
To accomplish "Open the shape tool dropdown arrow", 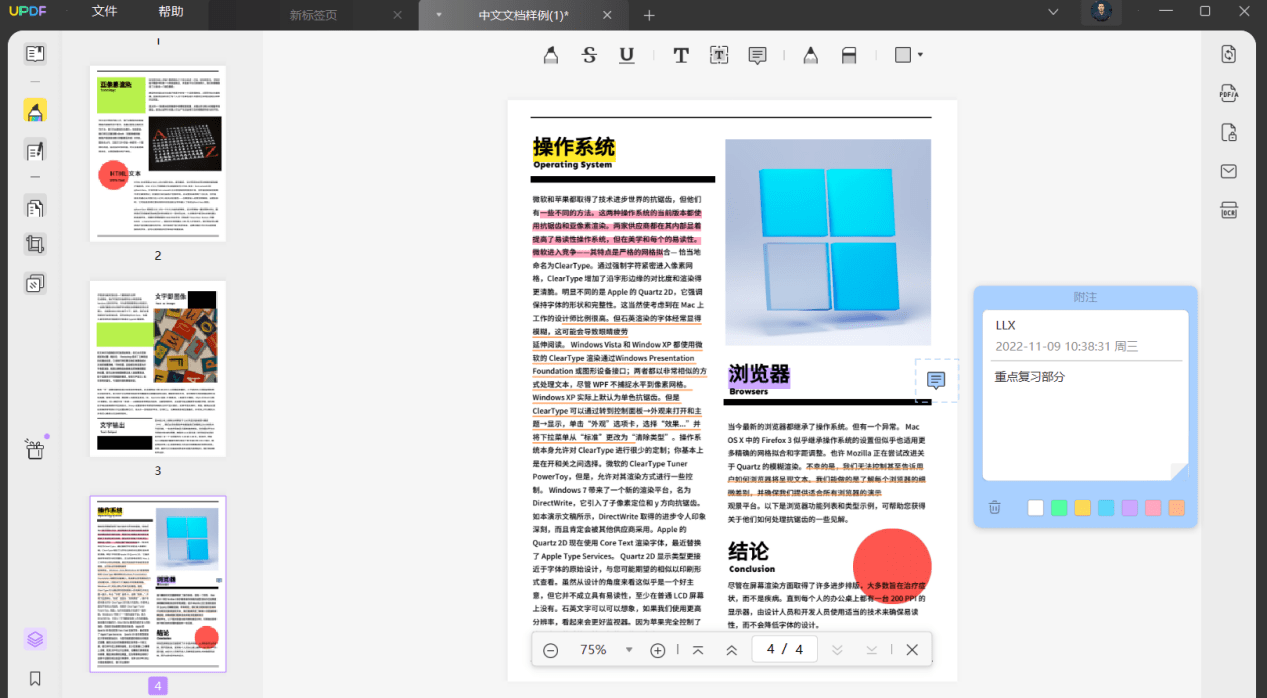I will tap(920, 56).
